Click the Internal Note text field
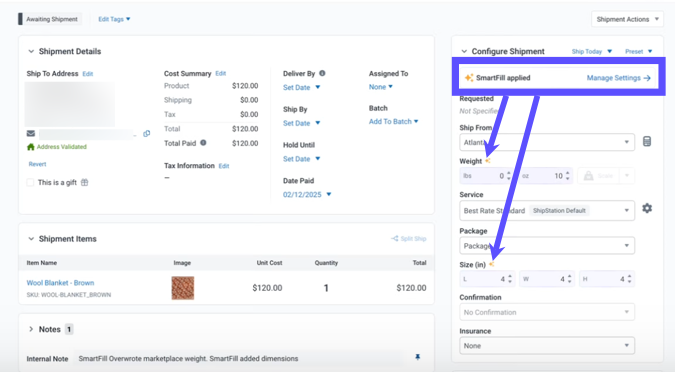The image size is (675, 372). 239,359
